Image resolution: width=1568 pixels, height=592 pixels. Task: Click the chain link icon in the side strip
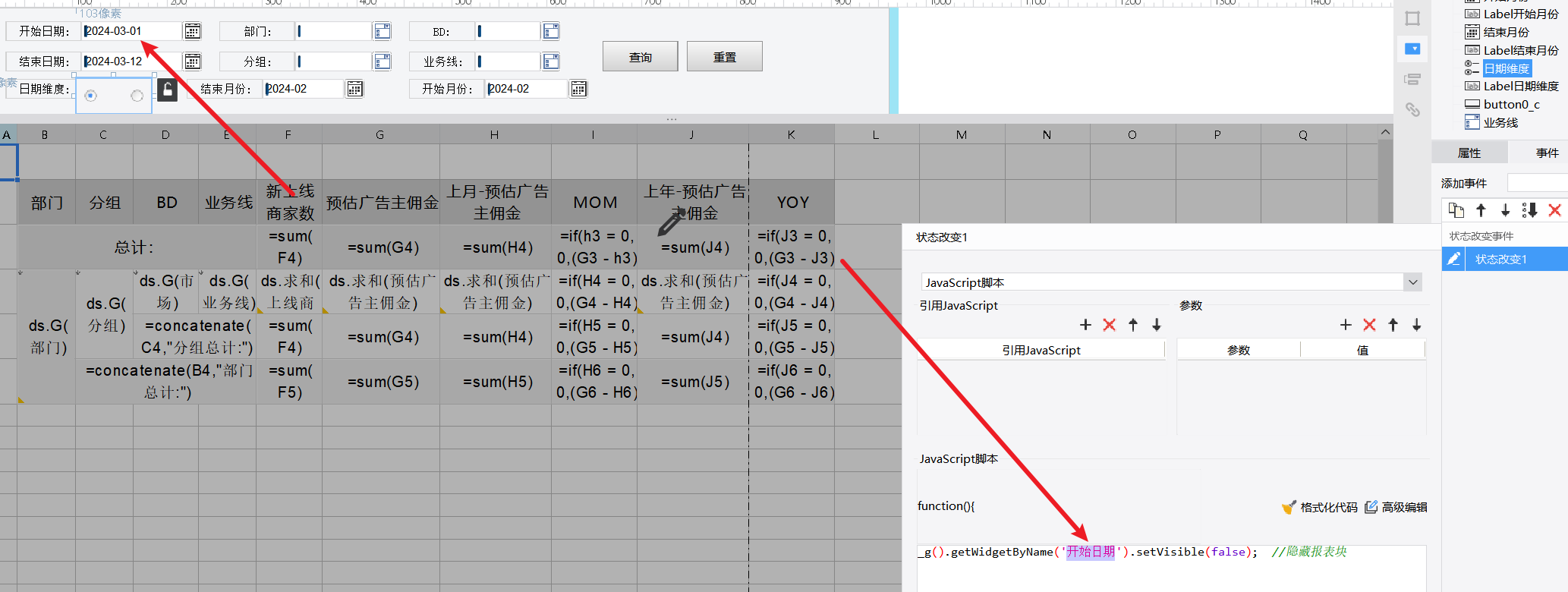click(x=1412, y=110)
